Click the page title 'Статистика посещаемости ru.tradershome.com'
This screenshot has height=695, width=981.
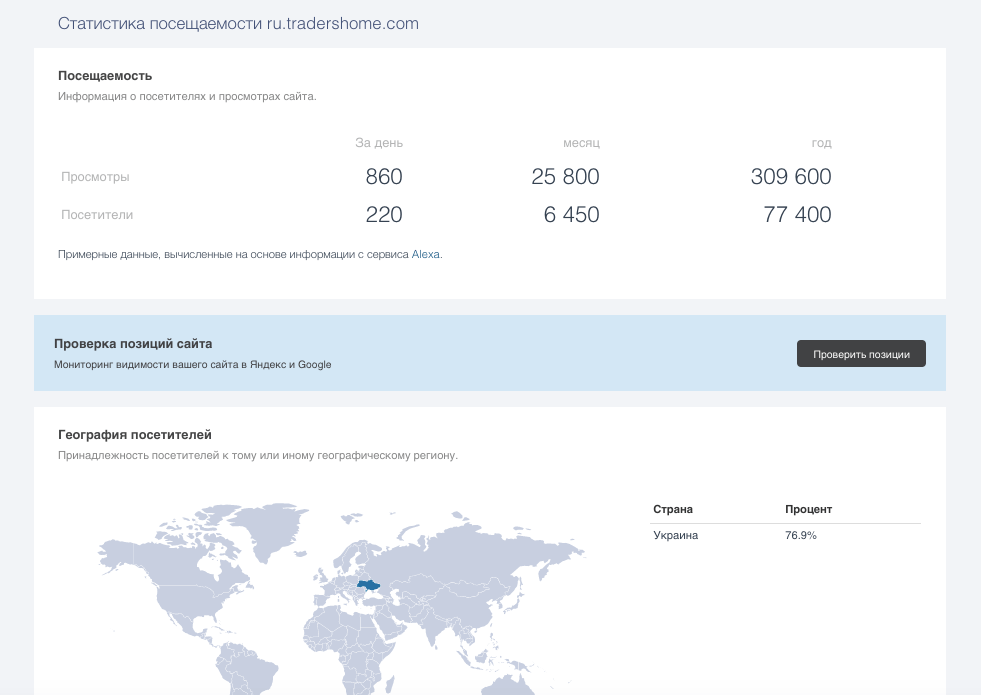tap(238, 24)
